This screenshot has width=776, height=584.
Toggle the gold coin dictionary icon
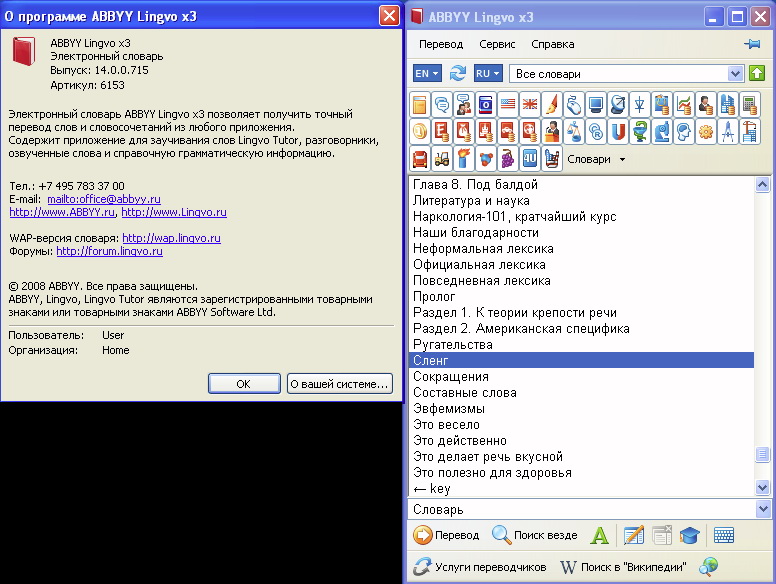tap(420, 132)
